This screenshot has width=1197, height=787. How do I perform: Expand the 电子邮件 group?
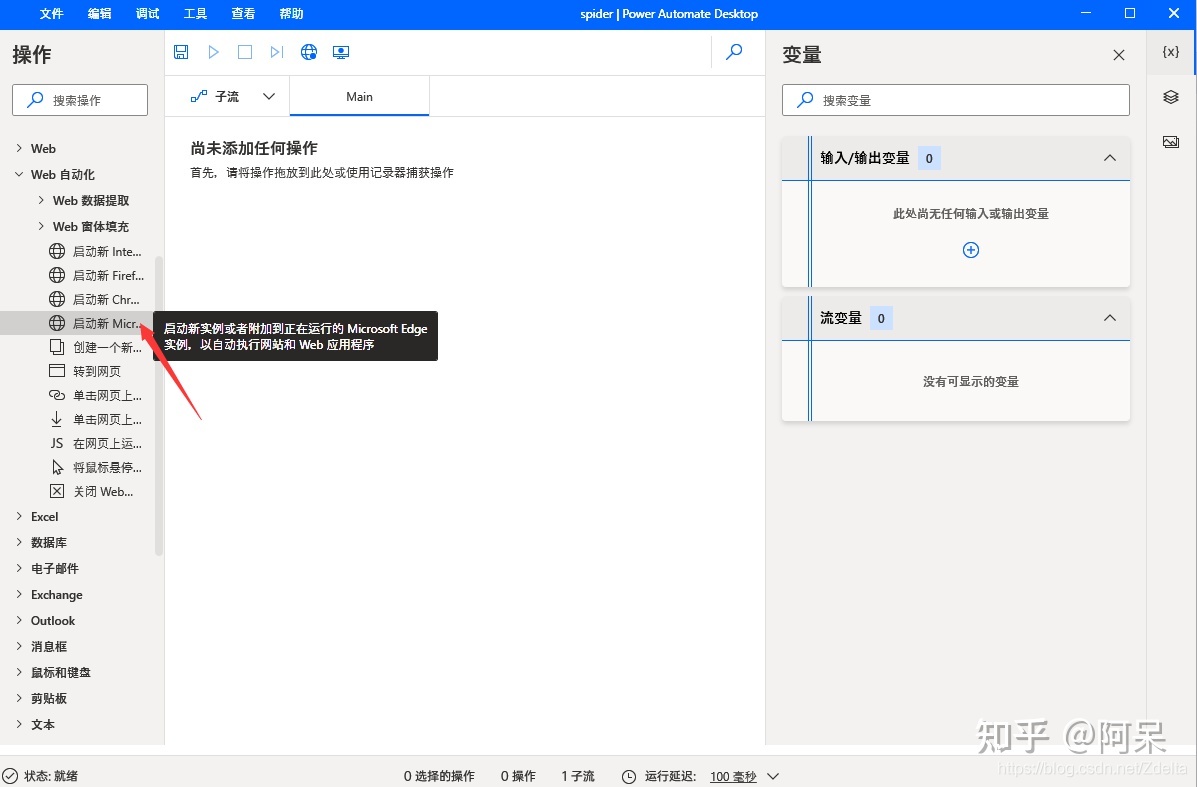[x=19, y=568]
